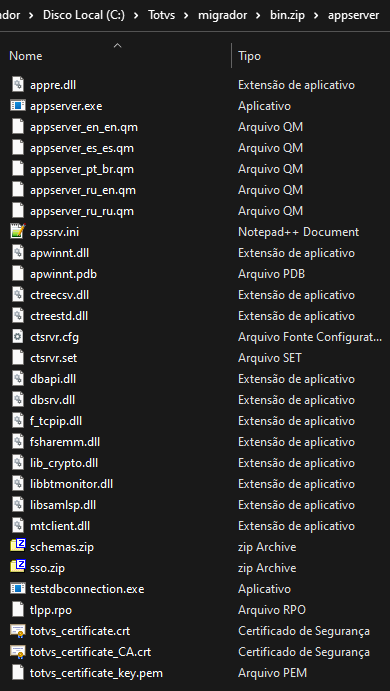
Task: Expand chevron after migrador breadcrumb
Action: pyautogui.click(x=259, y=15)
